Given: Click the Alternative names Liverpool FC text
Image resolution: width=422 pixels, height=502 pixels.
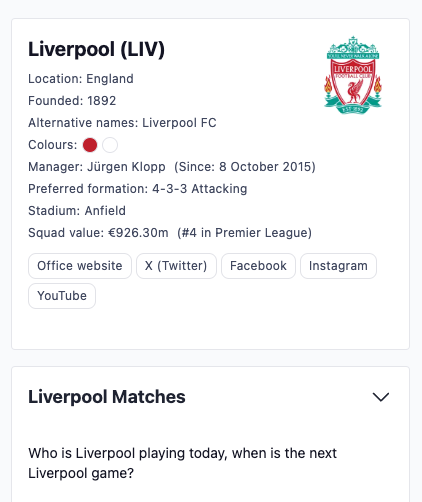Looking at the screenshot, I should click(122, 123).
